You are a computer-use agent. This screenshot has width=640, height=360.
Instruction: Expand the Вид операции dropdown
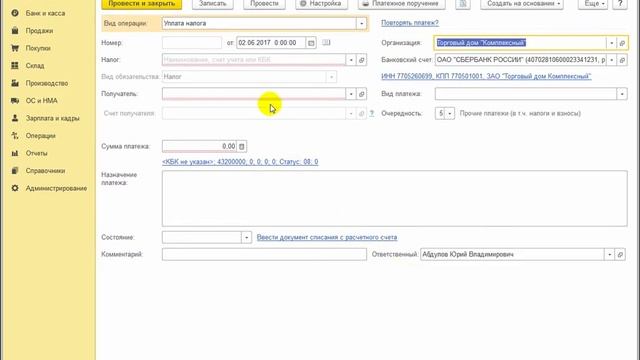[x=361, y=23]
